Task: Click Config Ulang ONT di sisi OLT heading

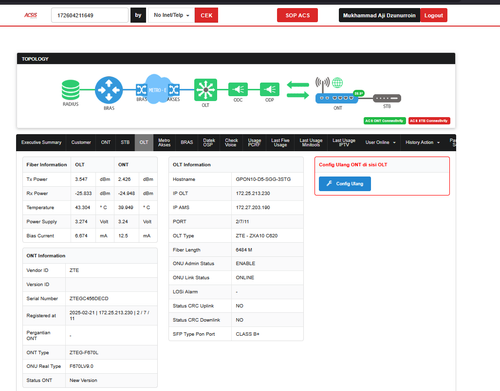Action: [353, 165]
